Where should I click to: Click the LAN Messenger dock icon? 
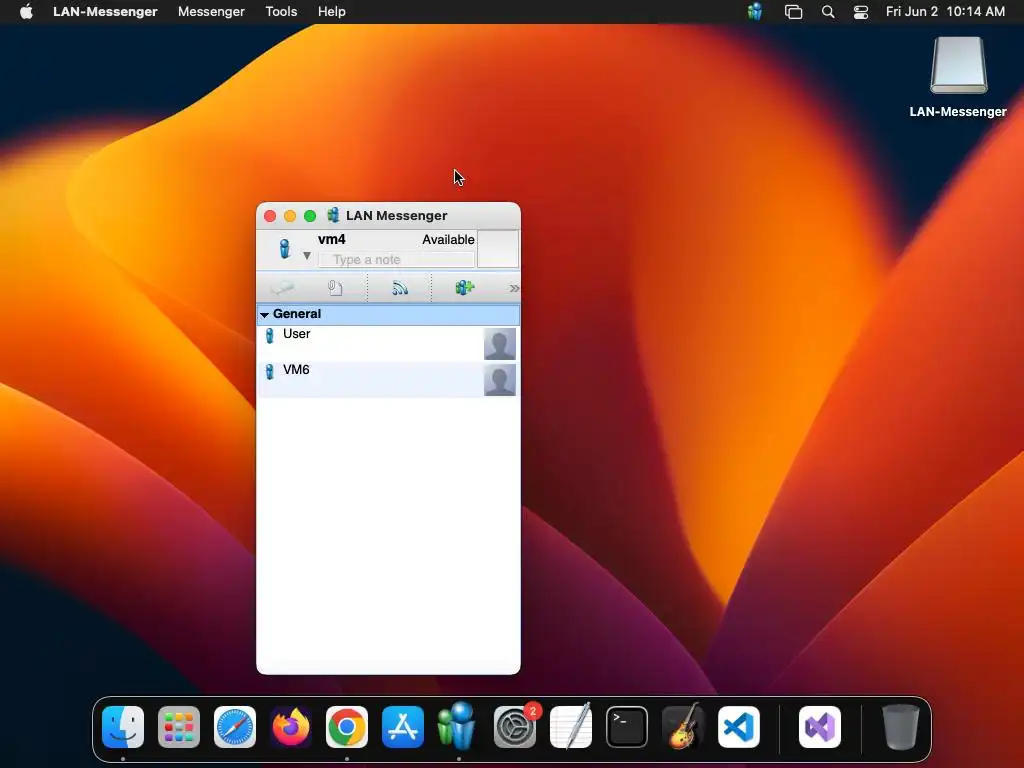click(457, 726)
